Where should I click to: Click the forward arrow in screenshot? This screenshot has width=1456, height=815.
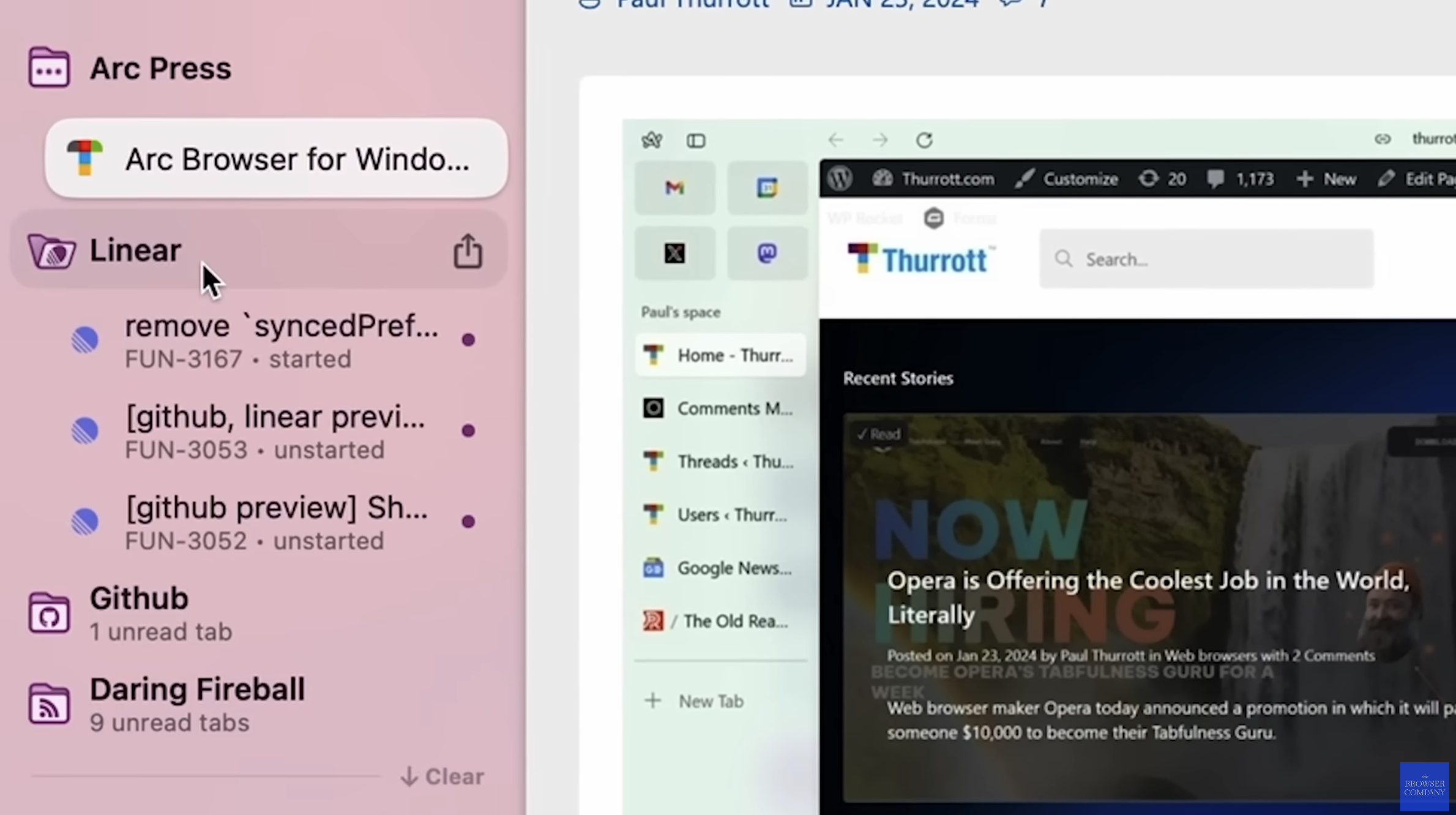tap(880, 140)
